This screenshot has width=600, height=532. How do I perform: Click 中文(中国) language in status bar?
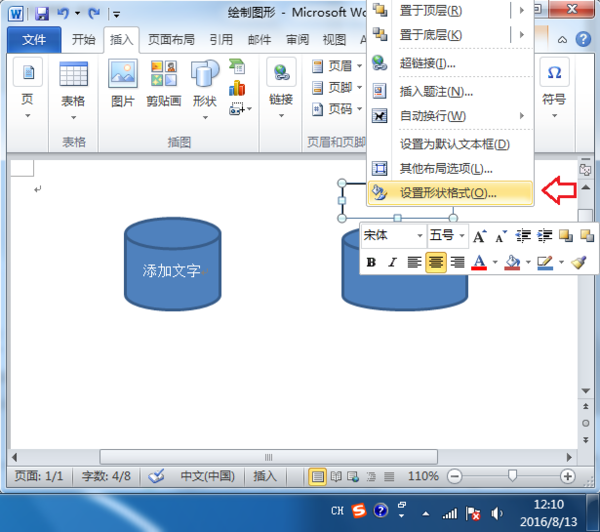point(207,476)
